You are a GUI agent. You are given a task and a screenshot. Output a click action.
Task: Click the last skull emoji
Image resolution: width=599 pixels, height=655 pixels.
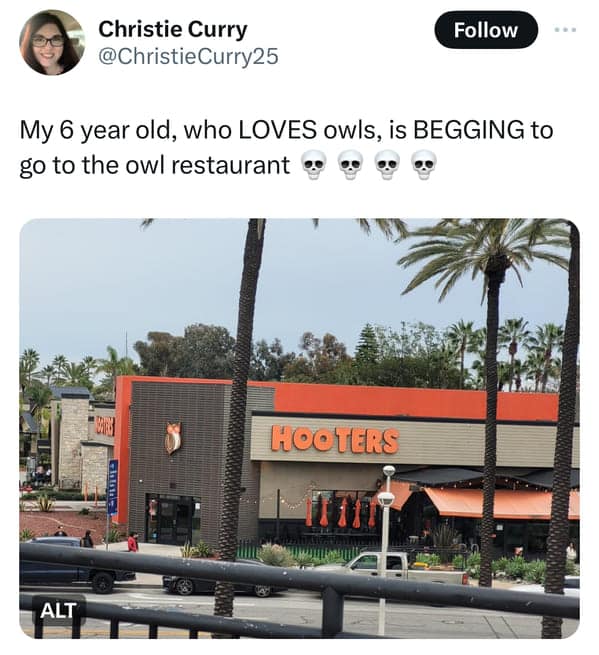point(424,165)
